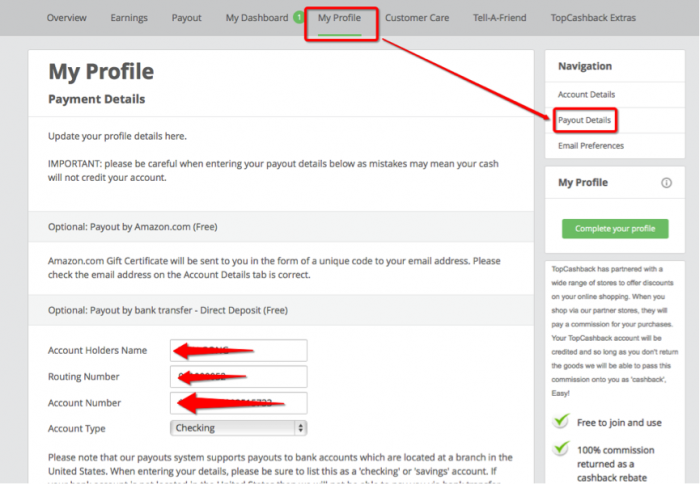Viewport: 700px width, 484px height.
Task: Open Payout Details in the Navigation panel
Action: (584, 120)
